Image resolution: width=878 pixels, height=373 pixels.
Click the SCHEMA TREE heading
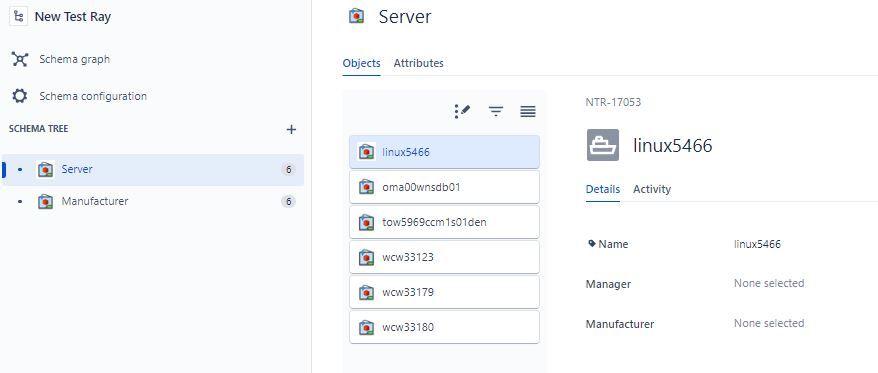pyautogui.click(x=39, y=129)
